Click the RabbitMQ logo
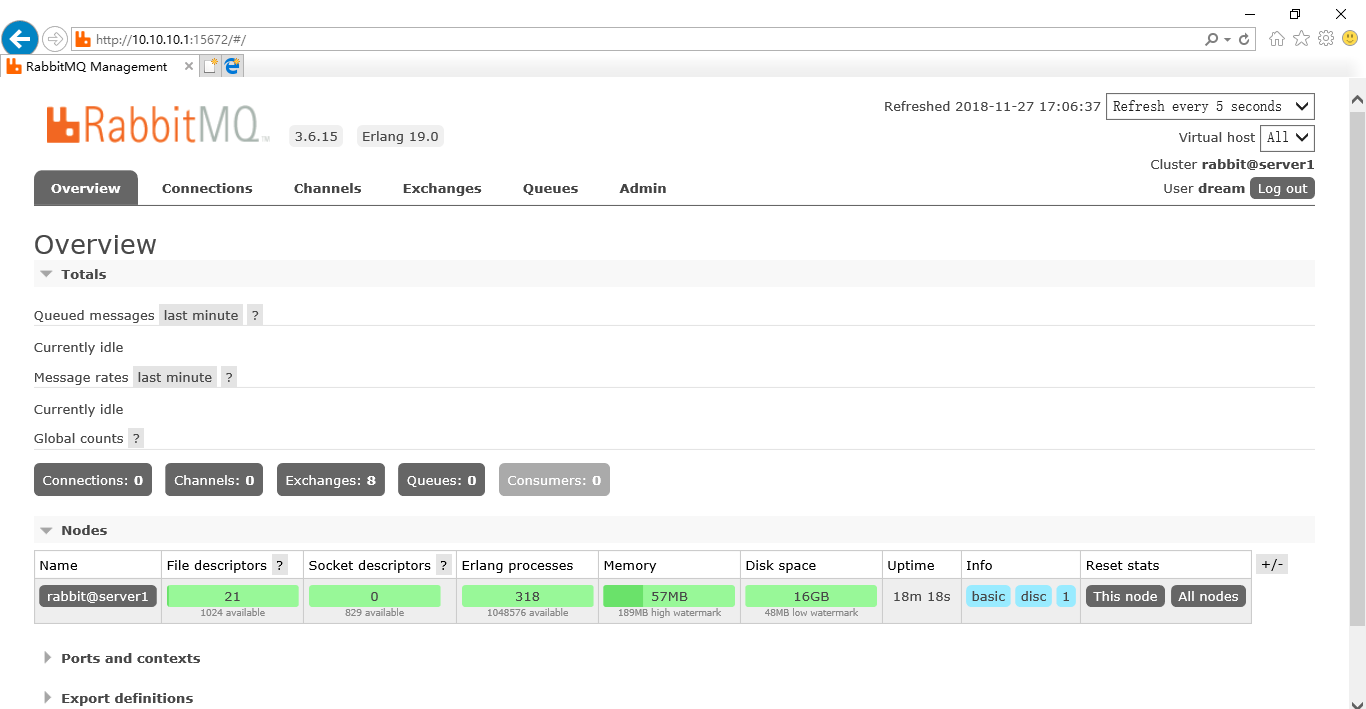This screenshot has width=1366, height=709. click(x=155, y=120)
